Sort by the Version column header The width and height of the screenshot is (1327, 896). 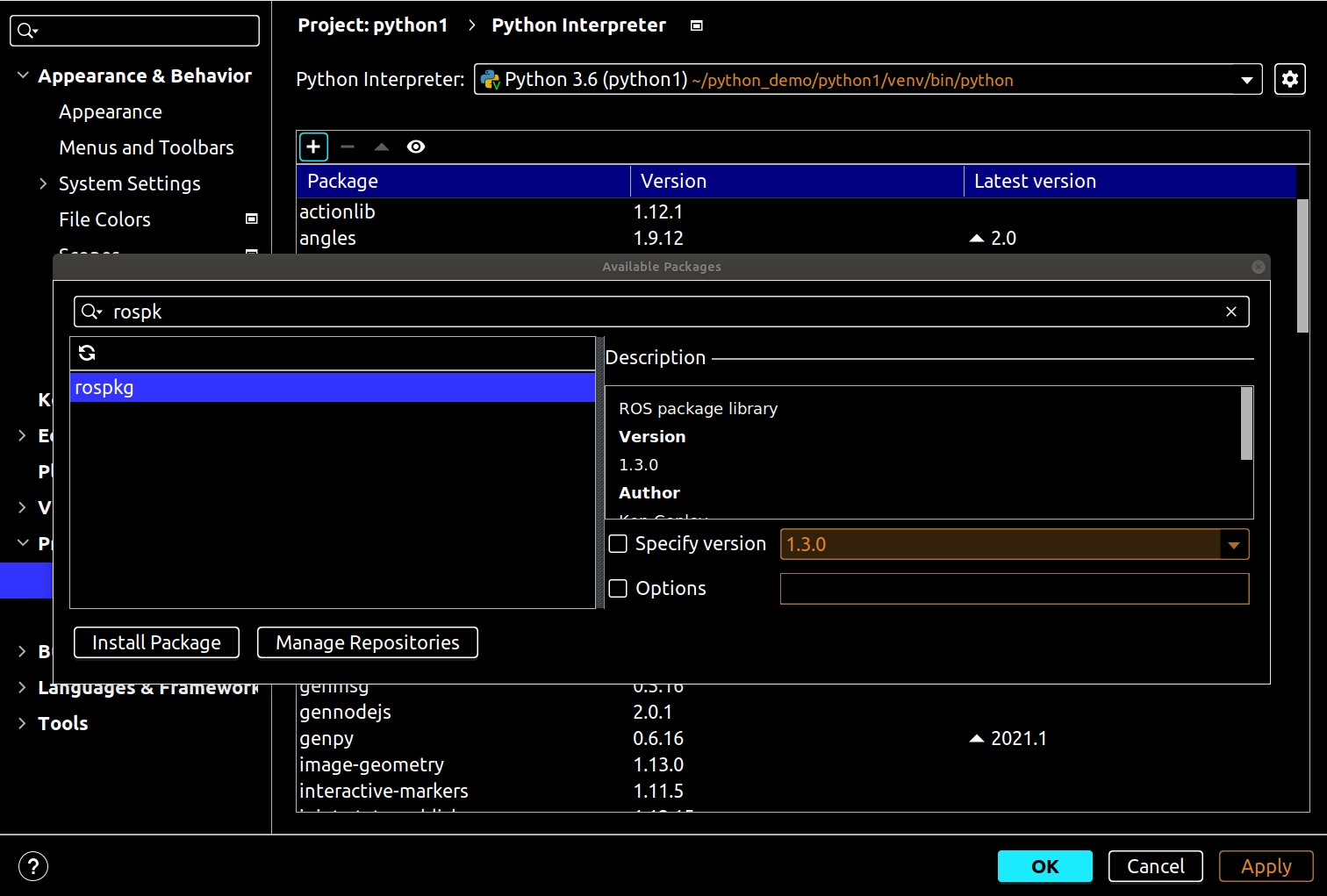tap(797, 181)
